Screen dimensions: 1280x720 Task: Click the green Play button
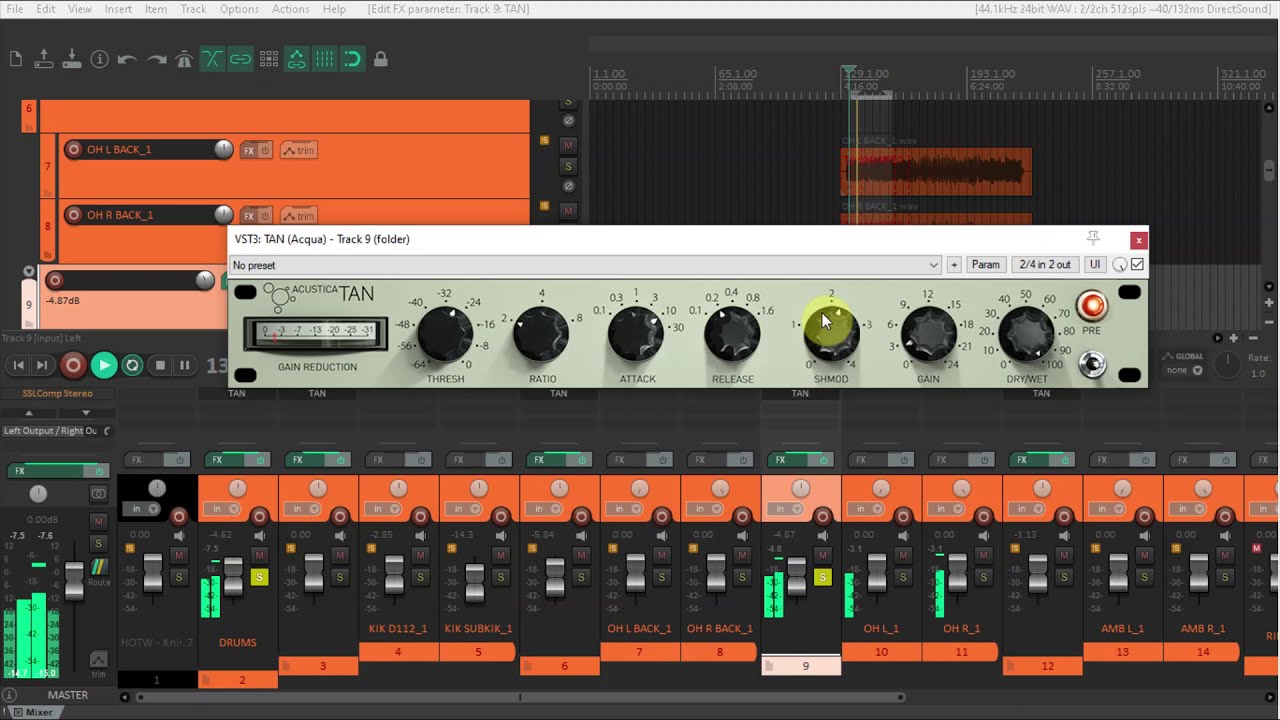point(104,366)
